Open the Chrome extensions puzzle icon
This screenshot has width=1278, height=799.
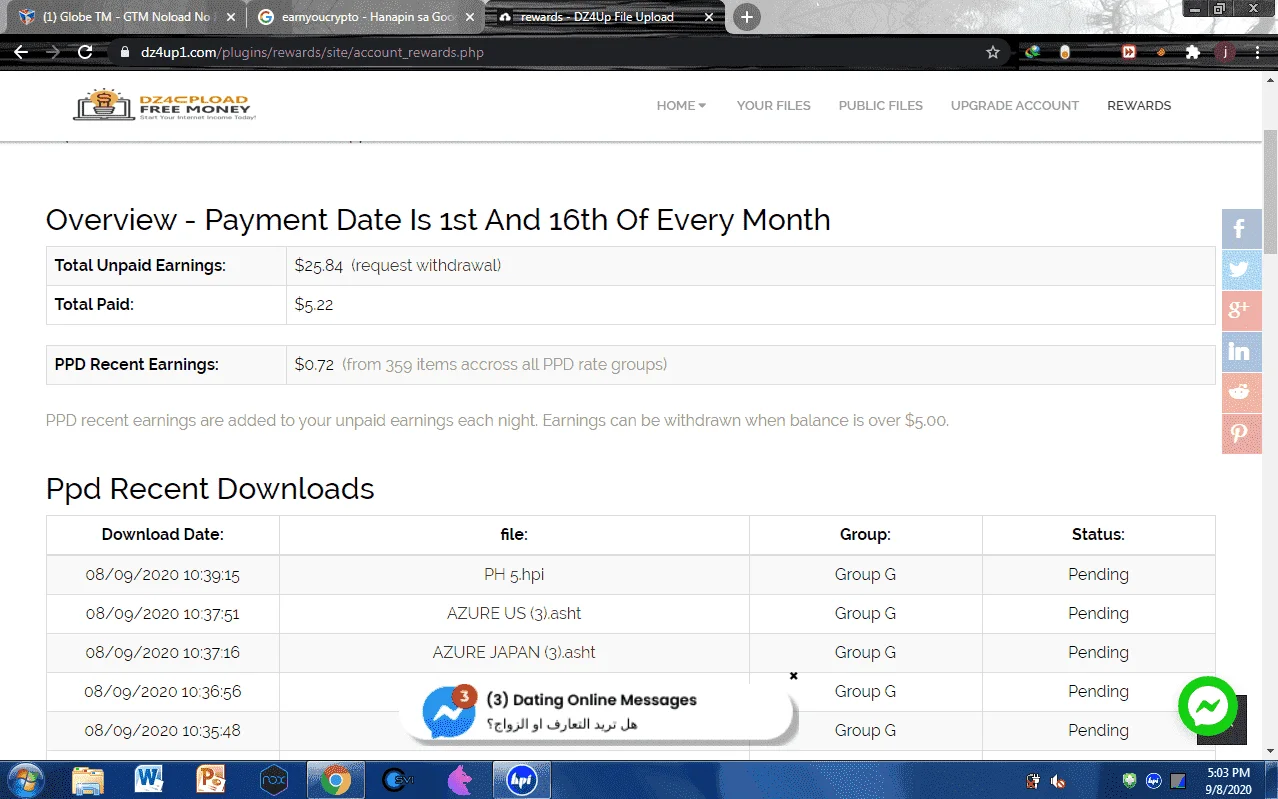[x=1192, y=52]
